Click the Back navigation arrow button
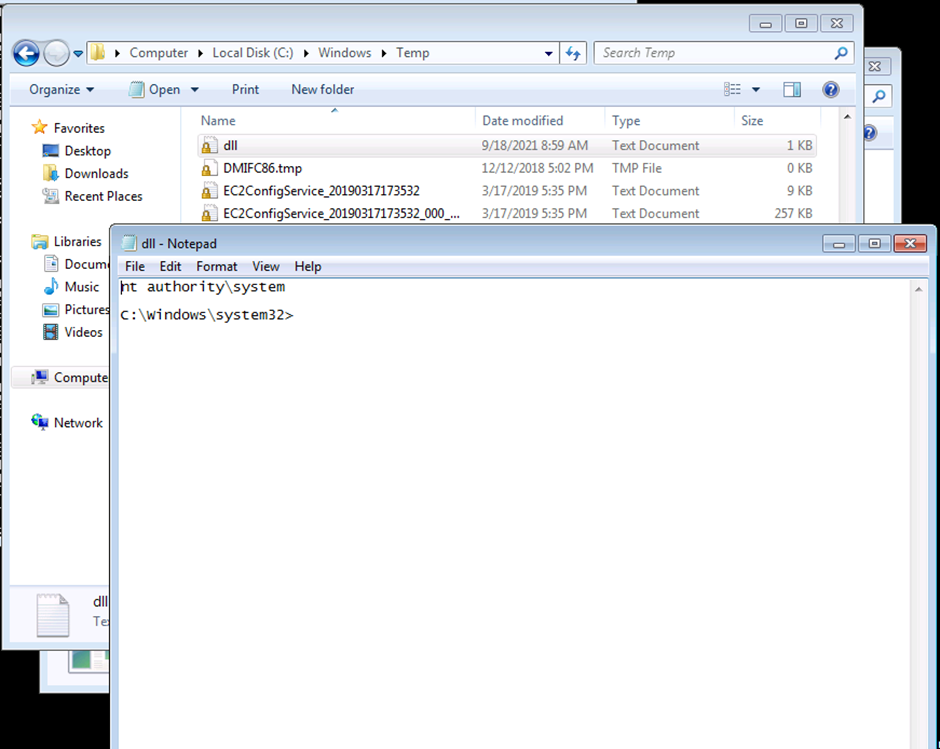This screenshot has width=940, height=749. (26, 53)
